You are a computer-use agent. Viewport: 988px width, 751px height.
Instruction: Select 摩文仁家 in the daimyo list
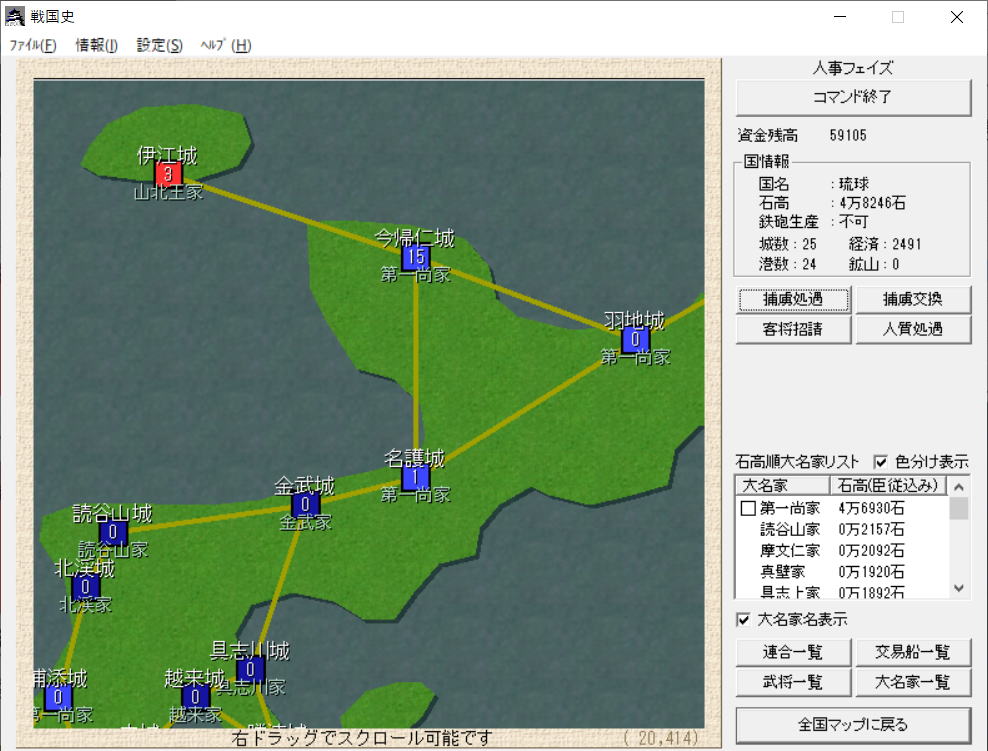(x=789, y=551)
